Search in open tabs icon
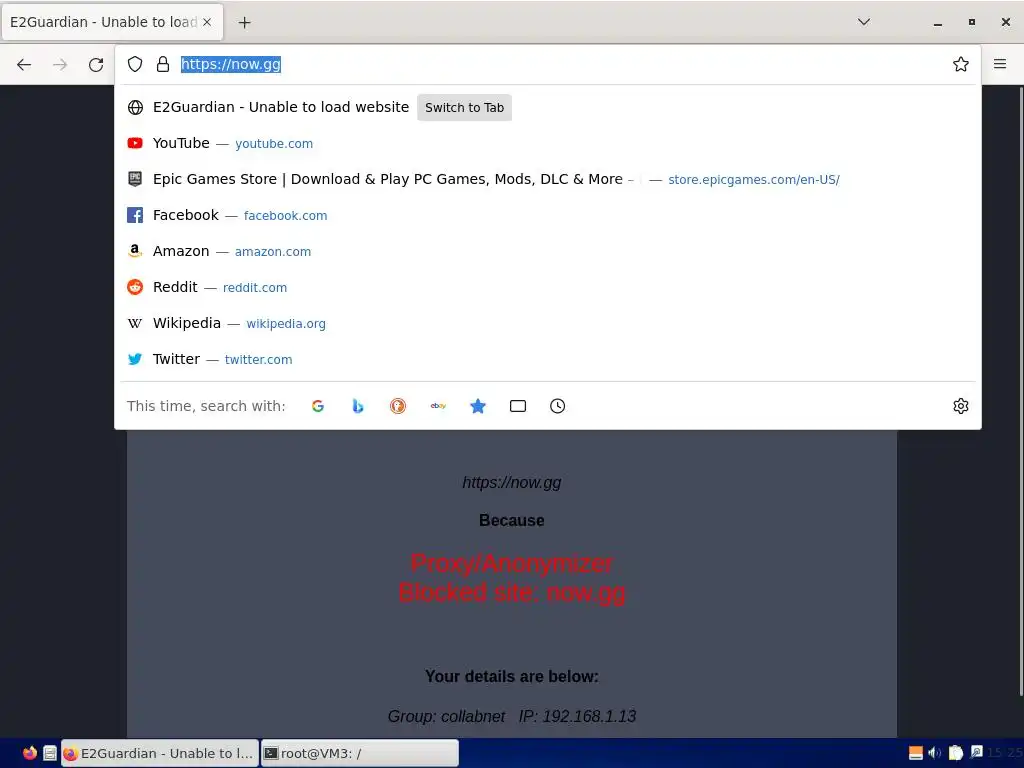 518,406
